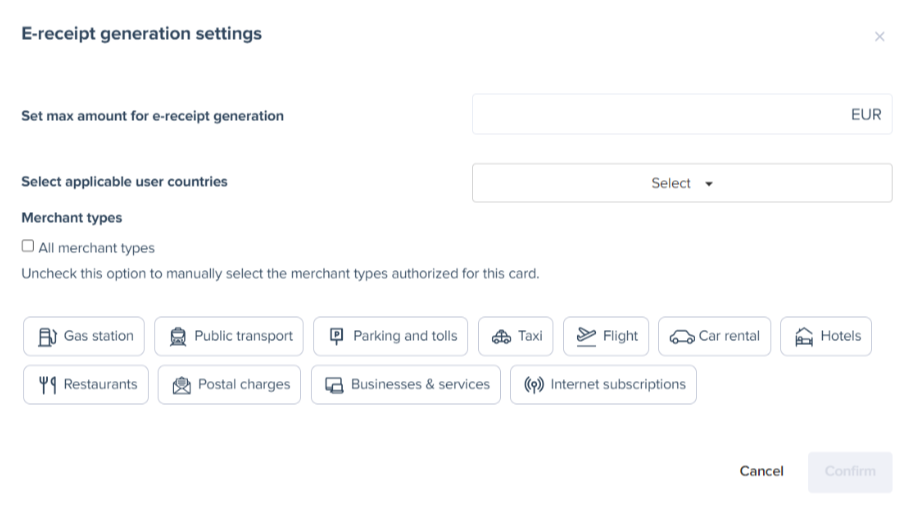Choose the Taxi car icon
The height and width of the screenshot is (511, 912).
(501, 337)
